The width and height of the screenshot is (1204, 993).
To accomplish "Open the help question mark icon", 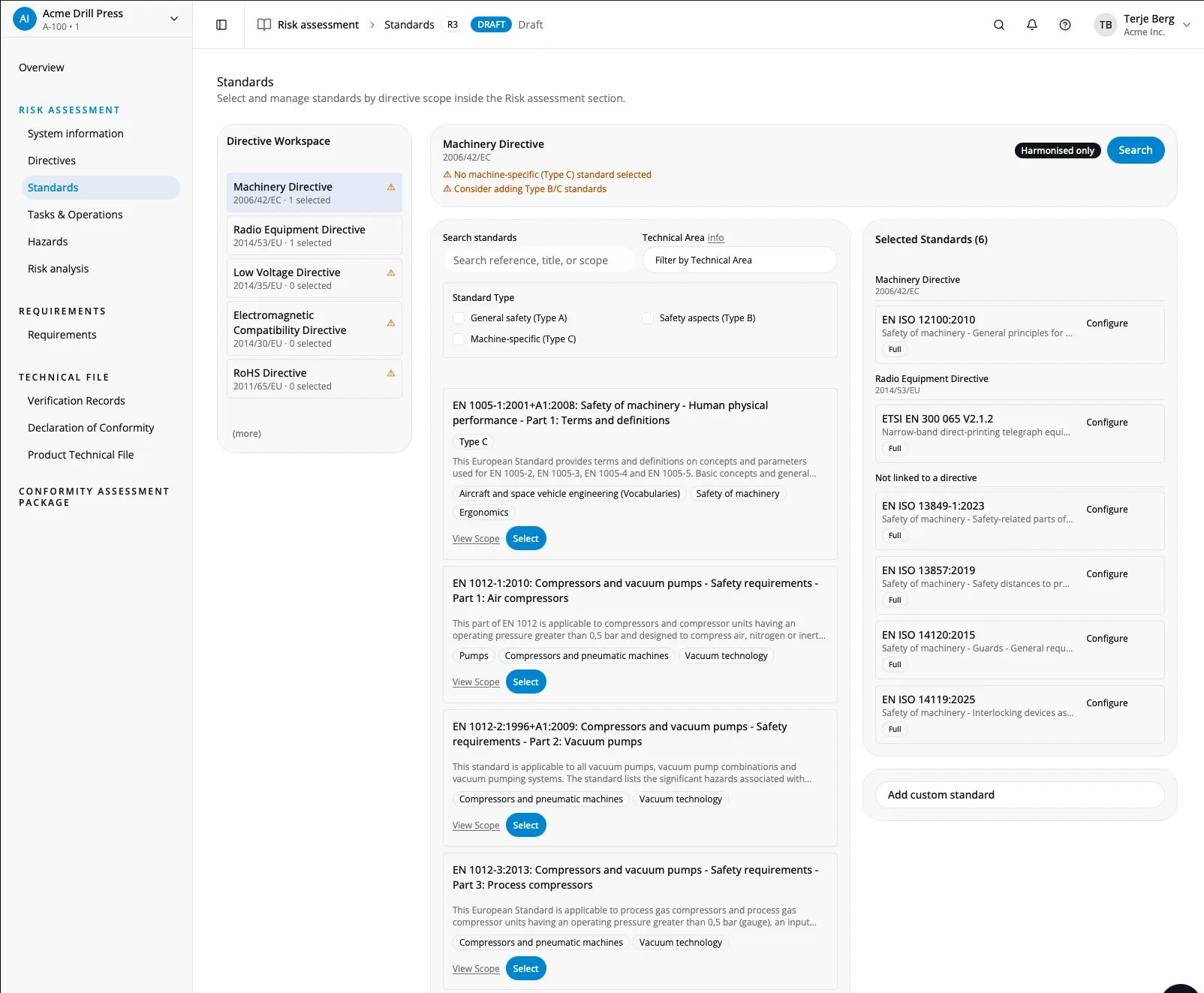I will click(x=1065, y=25).
